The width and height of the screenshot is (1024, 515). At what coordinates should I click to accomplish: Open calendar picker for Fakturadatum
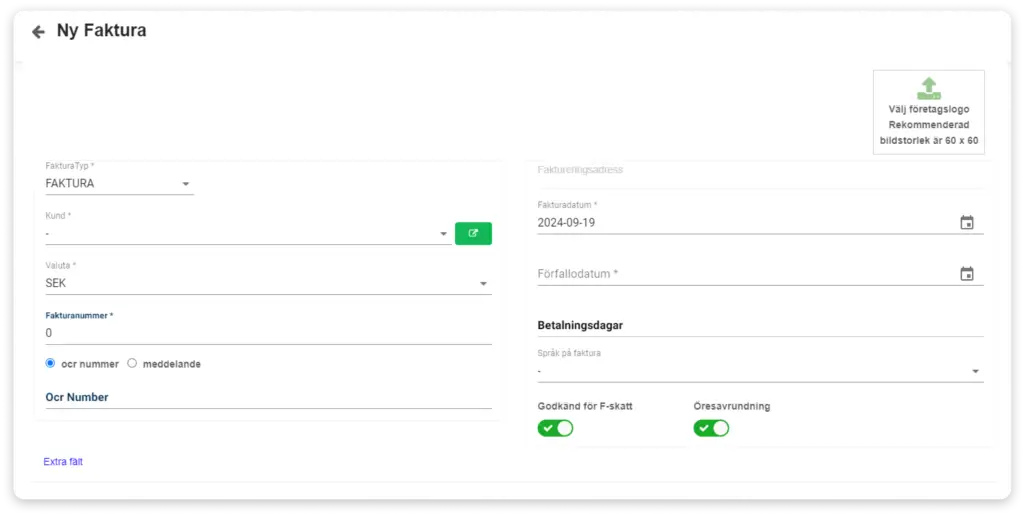point(967,223)
